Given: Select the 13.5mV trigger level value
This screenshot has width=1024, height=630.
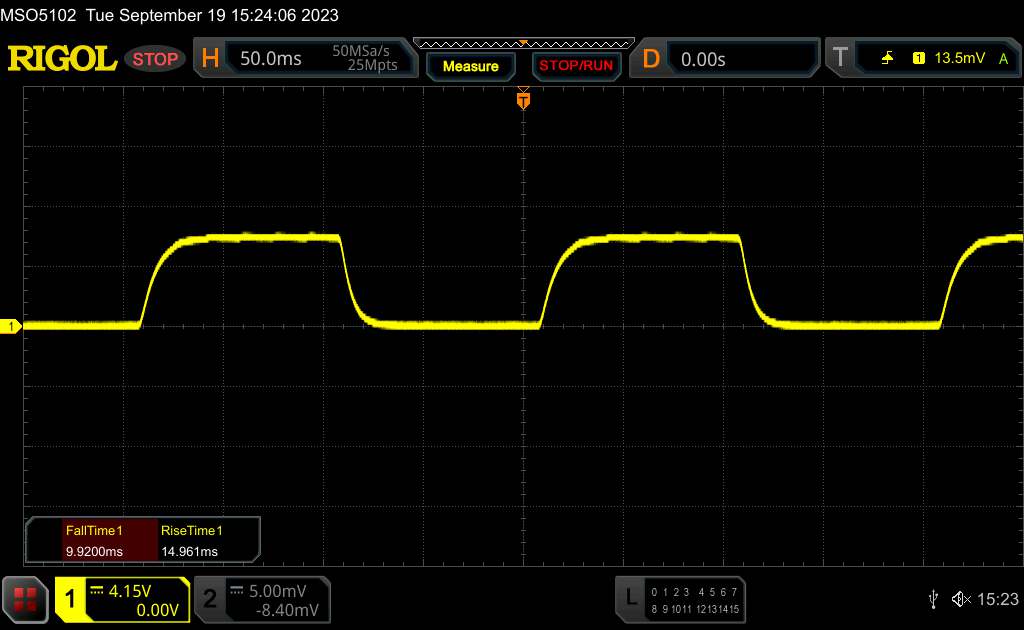Looking at the screenshot, I should point(959,58).
